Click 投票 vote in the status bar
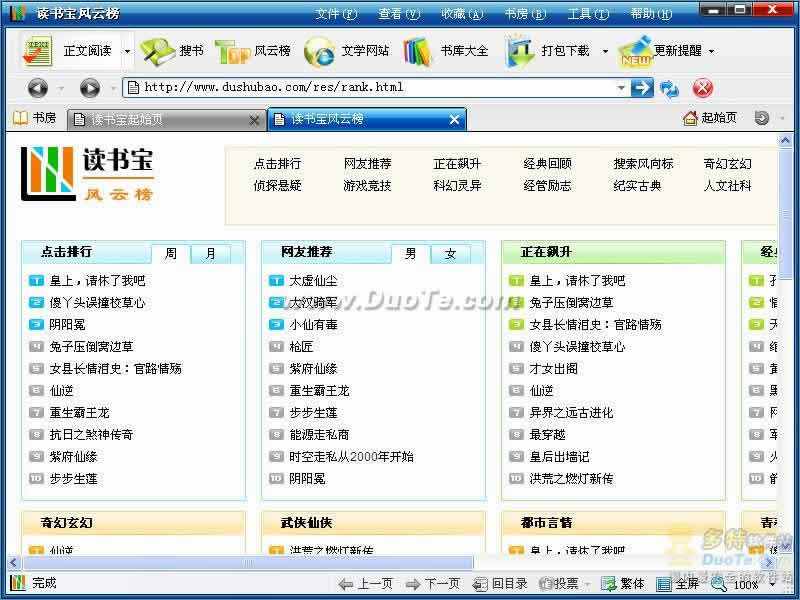The image size is (800, 600). click(559, 583)
